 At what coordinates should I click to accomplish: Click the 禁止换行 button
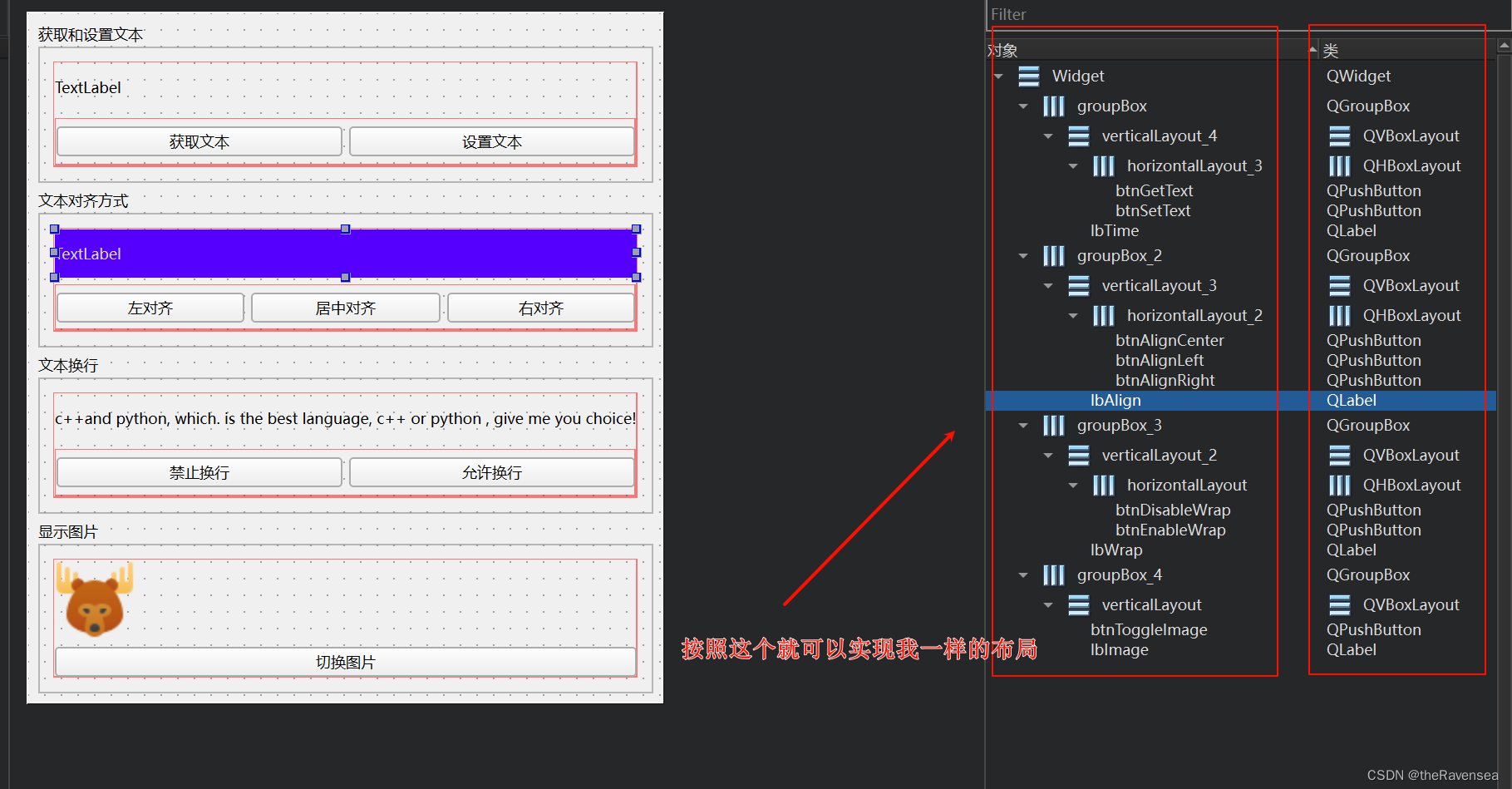point(199,472)
